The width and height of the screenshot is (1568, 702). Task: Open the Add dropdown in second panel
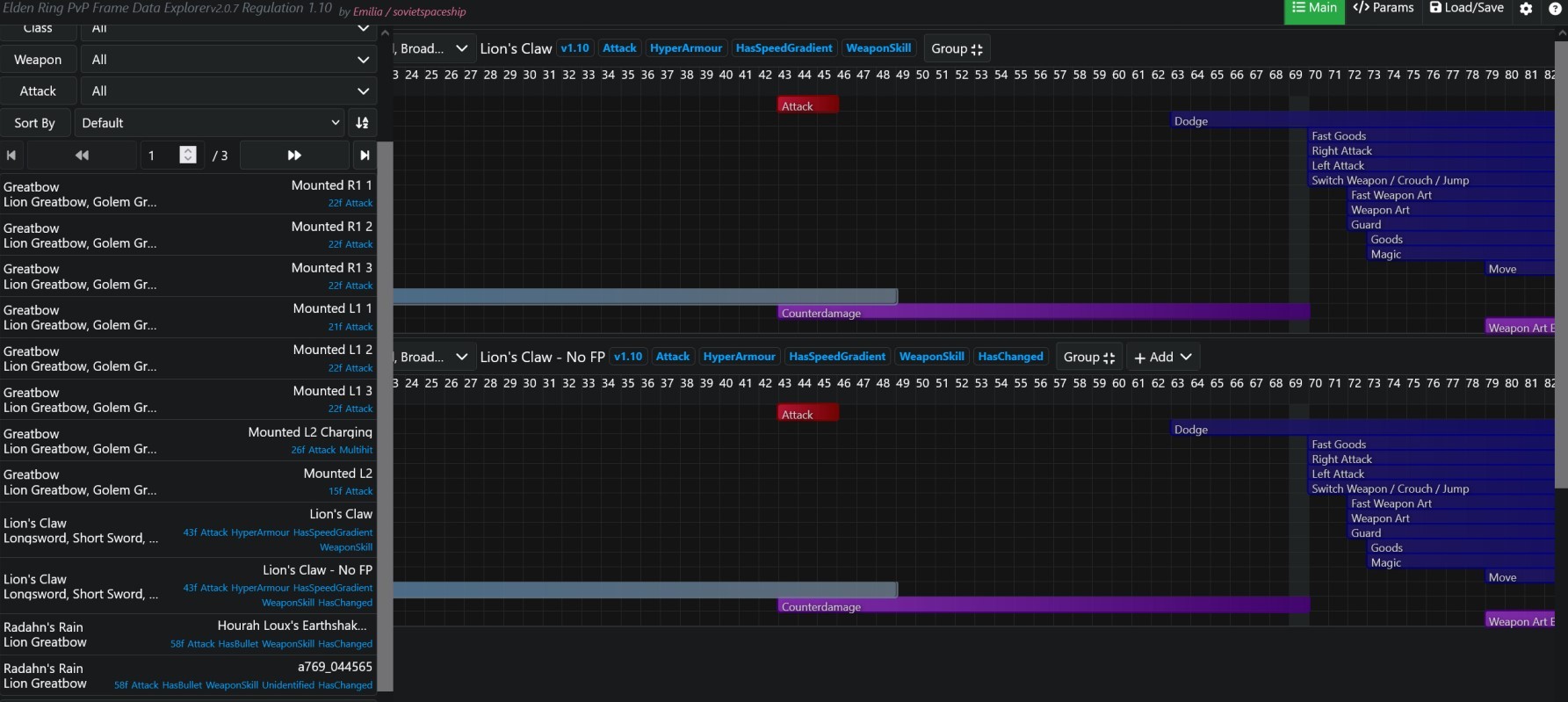1162,357
